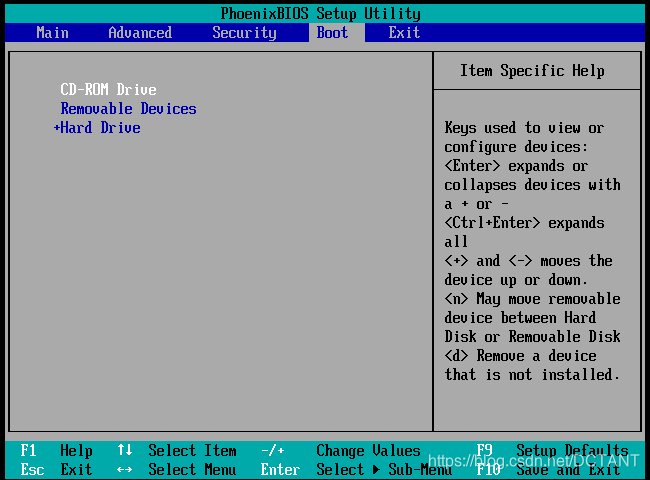Click the PhoenixBIOS Setup Utility title
The width and height of the screenshot is (650, 480).
pos(320,14)
